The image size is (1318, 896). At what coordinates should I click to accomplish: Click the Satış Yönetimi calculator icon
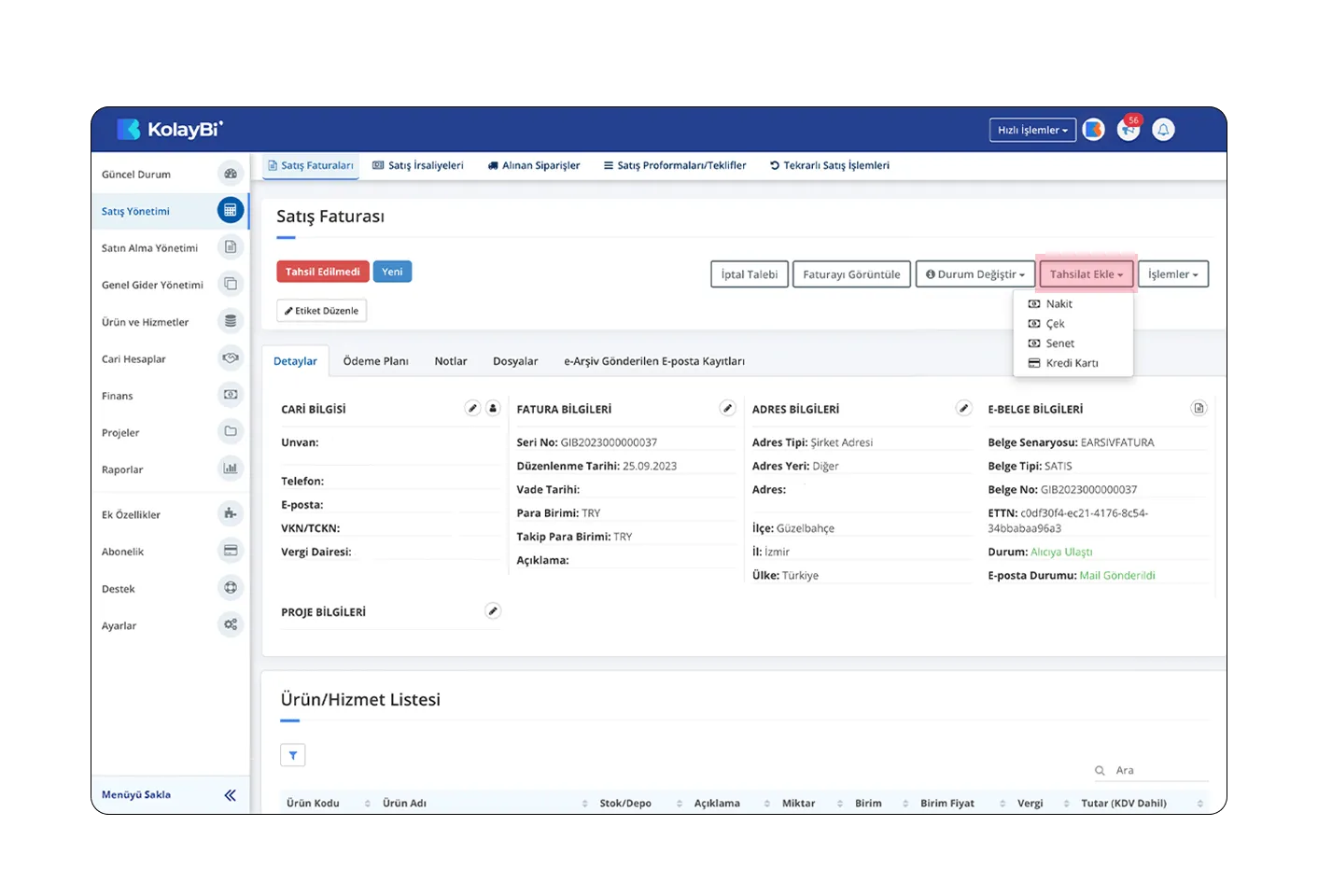click(231, 211)
